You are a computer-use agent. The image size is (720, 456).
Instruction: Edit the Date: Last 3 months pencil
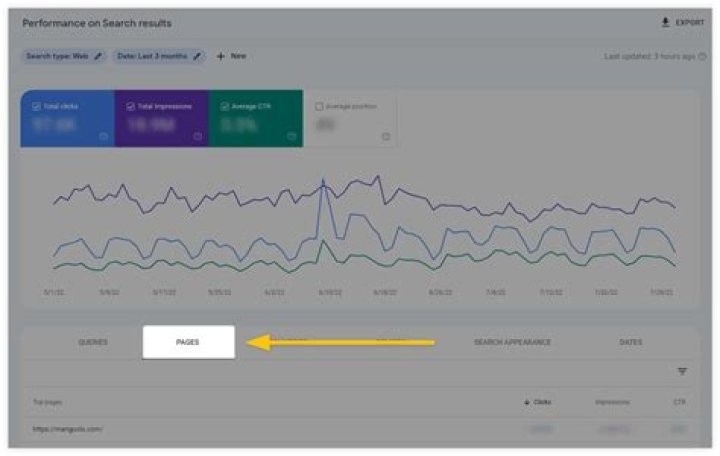[199, 56]
